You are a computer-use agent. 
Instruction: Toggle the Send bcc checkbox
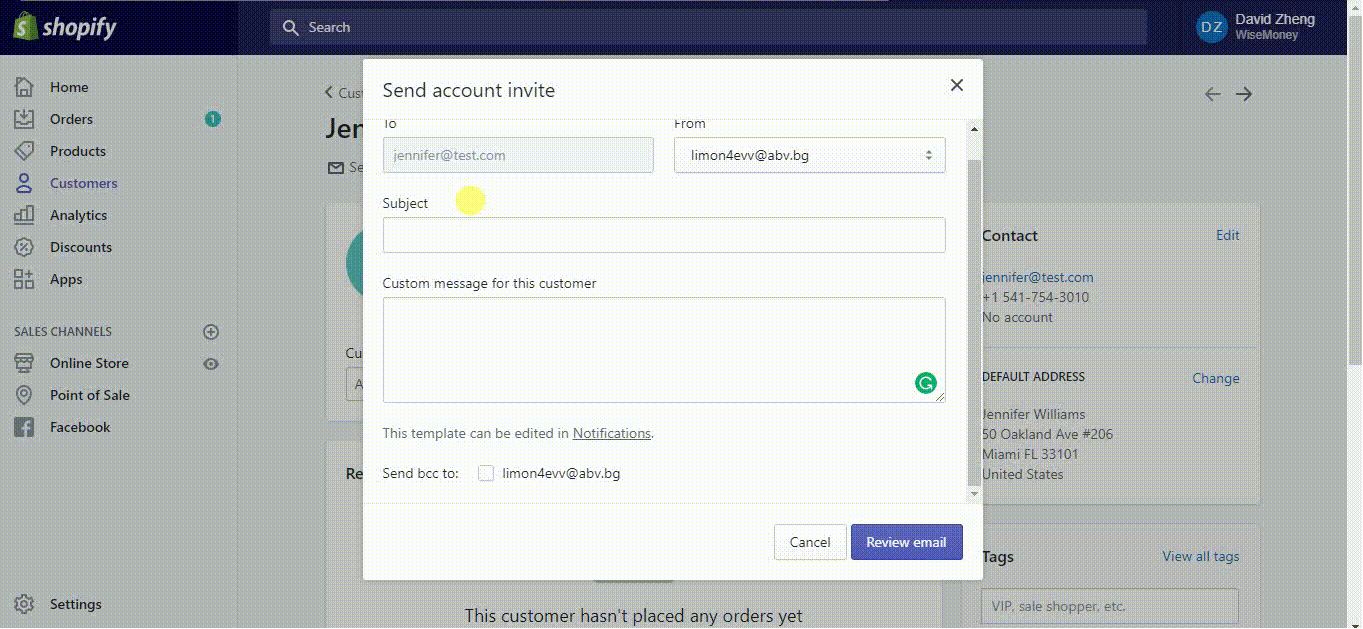pyautogui.click(x=486, y=473)
